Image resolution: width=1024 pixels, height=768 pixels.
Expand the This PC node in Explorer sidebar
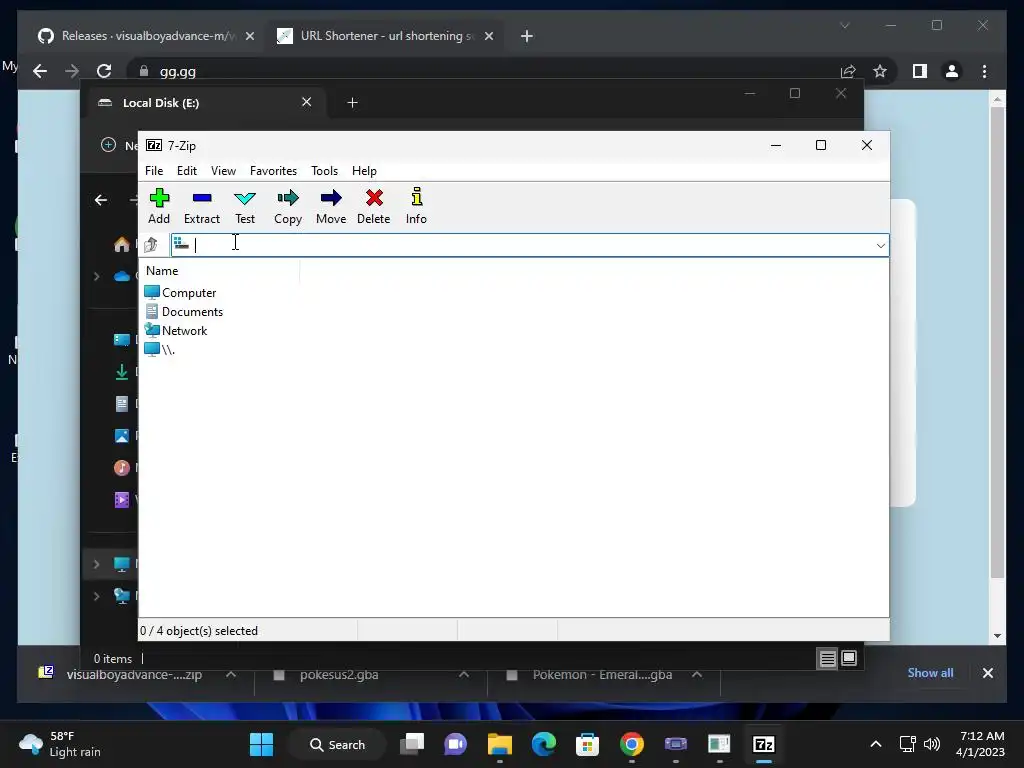[97, 564]
